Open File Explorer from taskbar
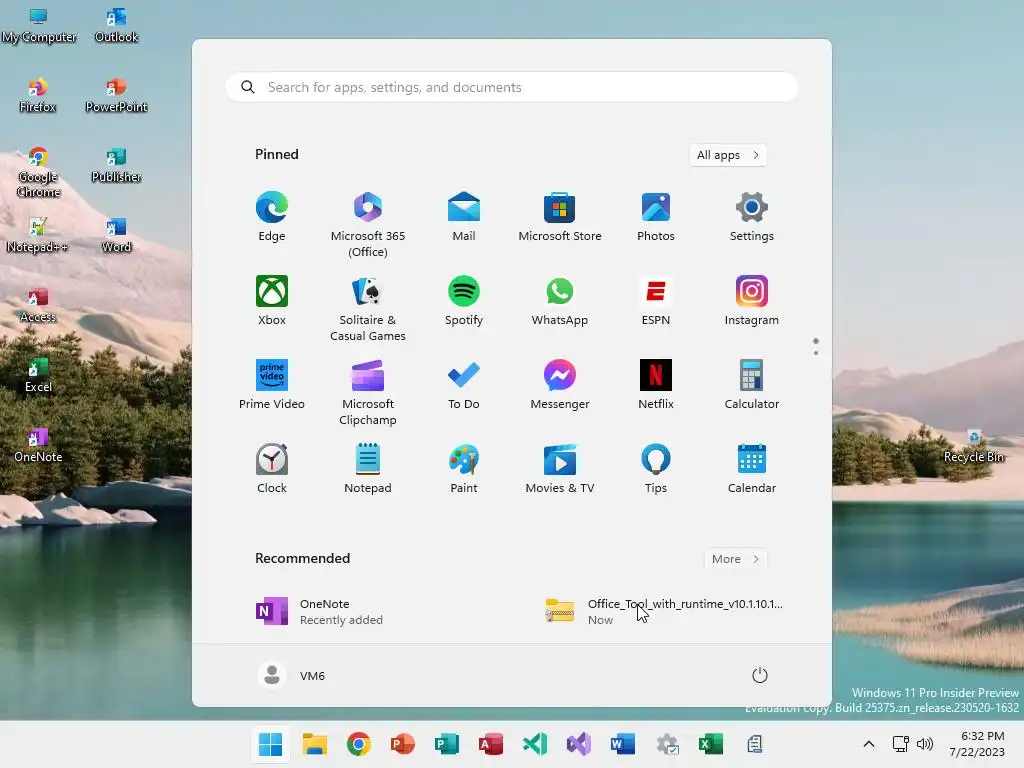Screen dimensions: 1024x768 (315, 744)
